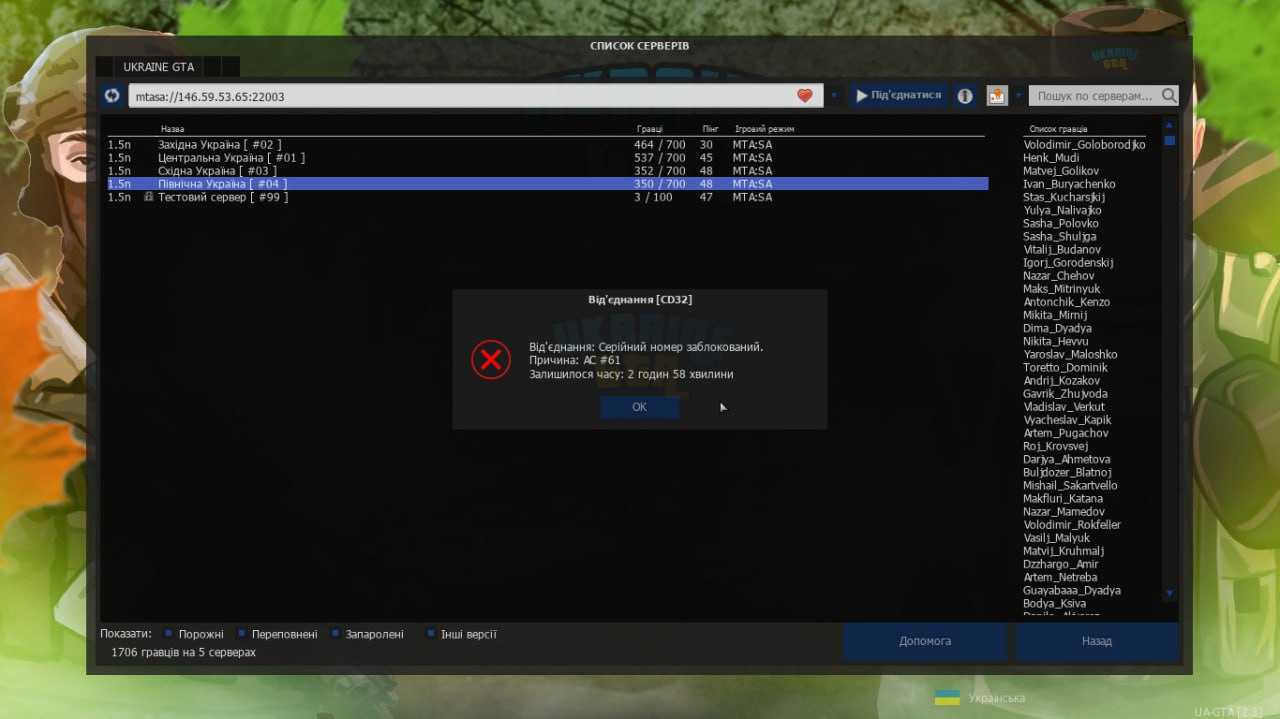Click player Yulya_Nalivajko in list
1280x719 pixels.
1062,211
